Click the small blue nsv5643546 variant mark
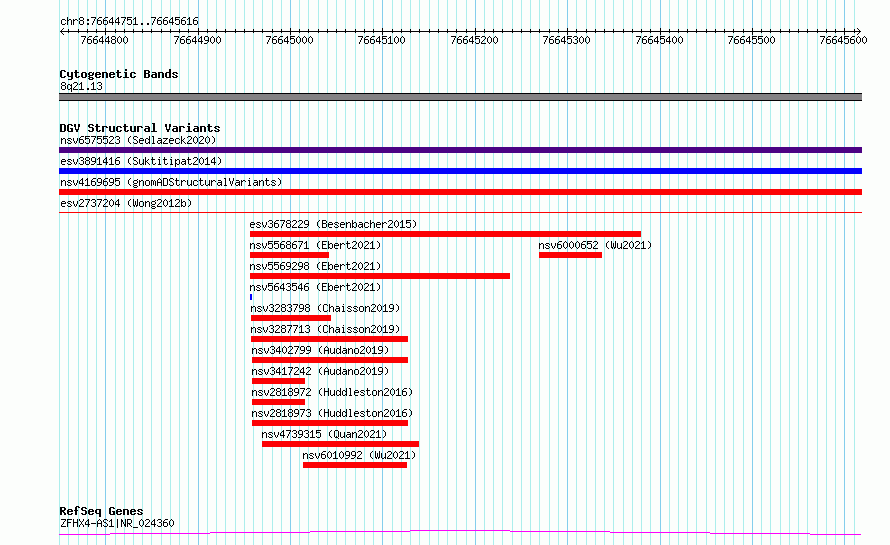The height and width of the screenshot is (545, 890). pos(251,297)
